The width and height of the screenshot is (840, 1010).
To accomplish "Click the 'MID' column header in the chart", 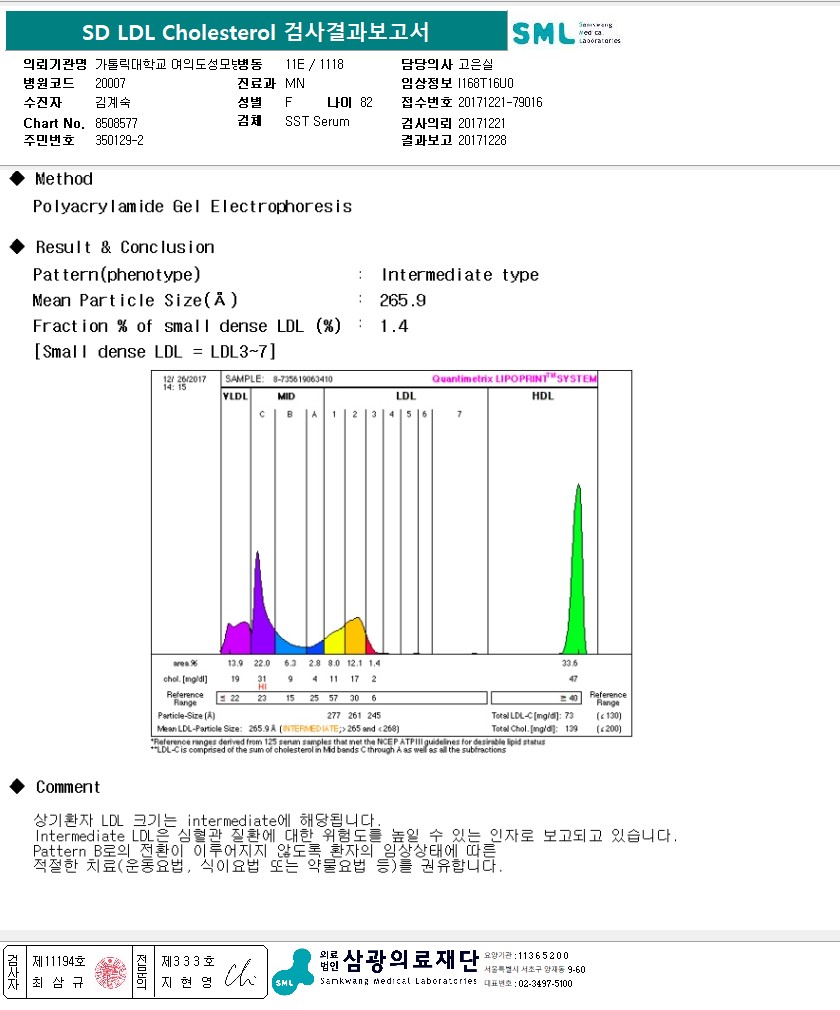I will (x=286, y=396).
